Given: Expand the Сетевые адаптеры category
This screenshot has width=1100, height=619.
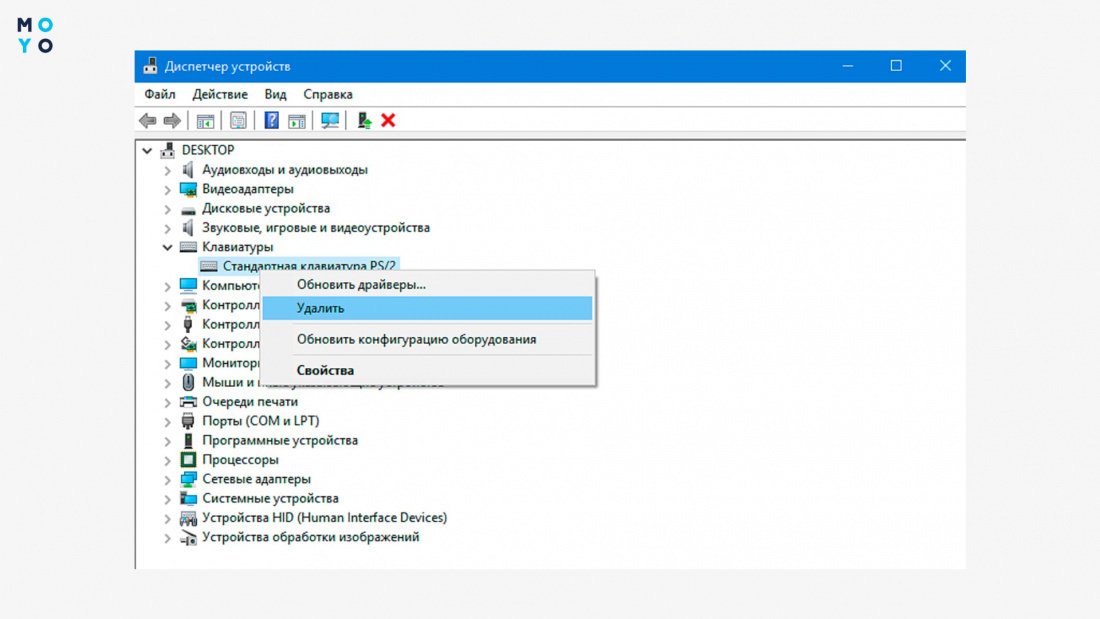Looking at the screenshot, I should (167, 479).
